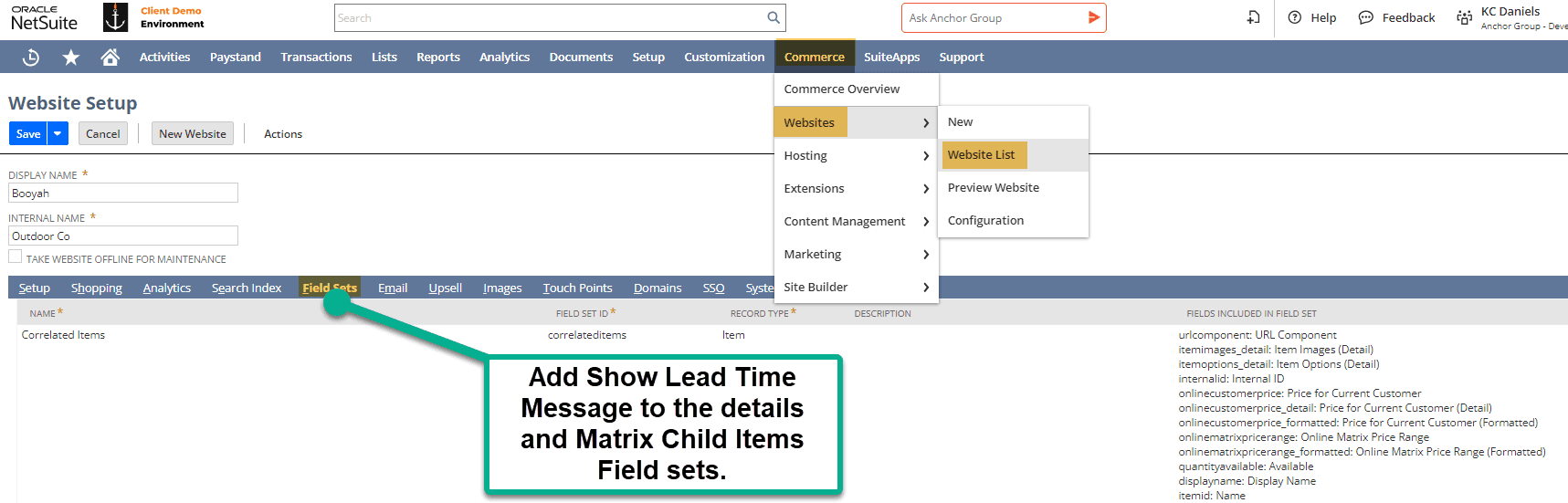The image size is (1568, 503).
Task: Open the Reports menu
Action: 438,57
